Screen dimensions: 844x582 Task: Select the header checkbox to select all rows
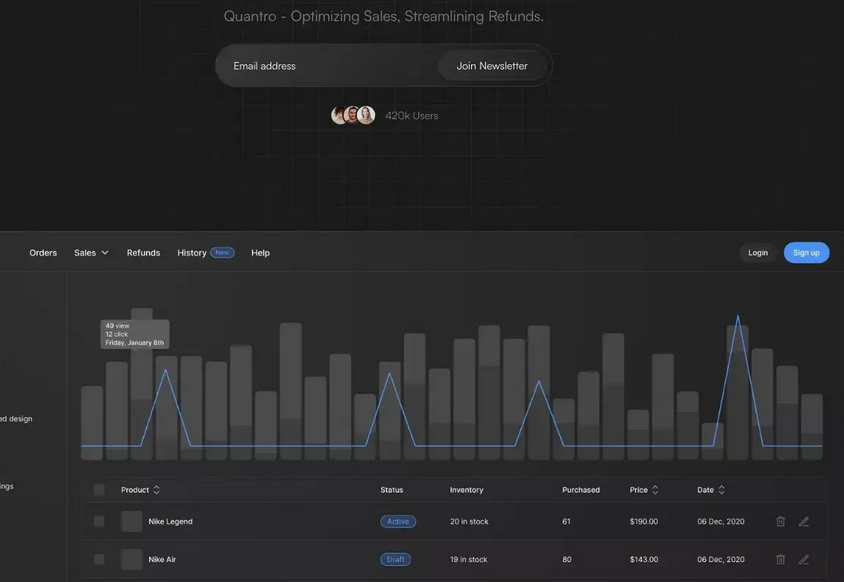(x=98, y=489)
